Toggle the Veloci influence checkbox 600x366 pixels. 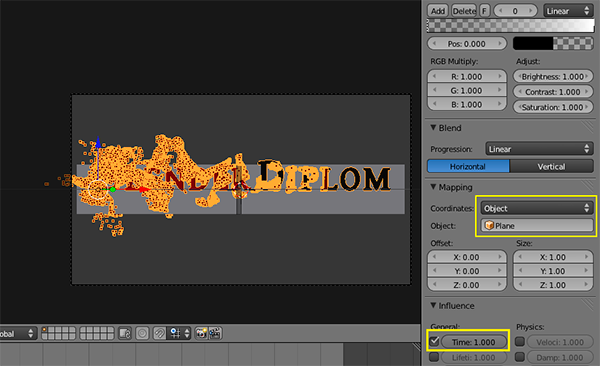click(x=520, y=341)
